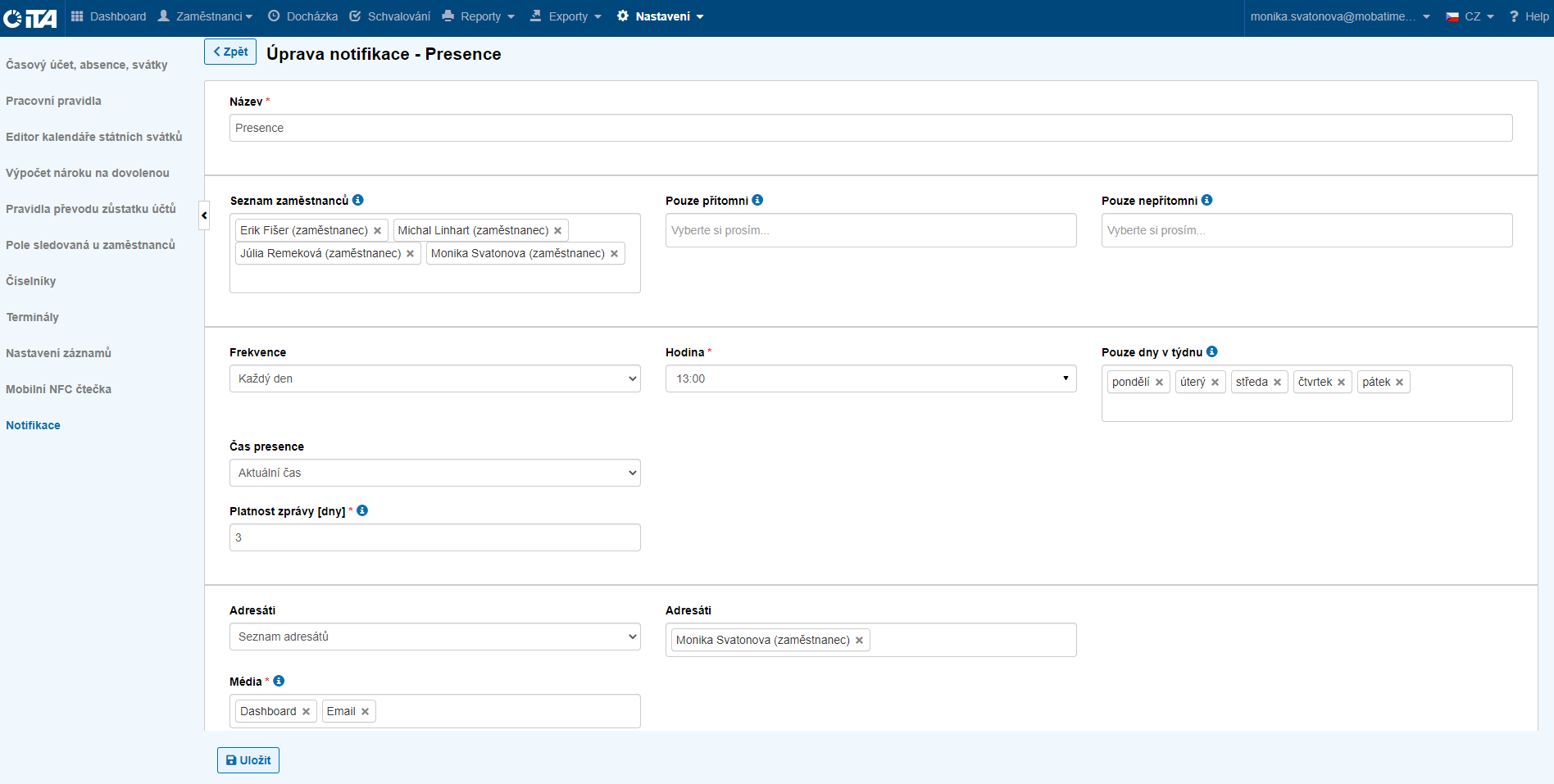Remove pondělí tag from weekdays
This screenshot has height=784, width=1554.
coord(1159,383)
